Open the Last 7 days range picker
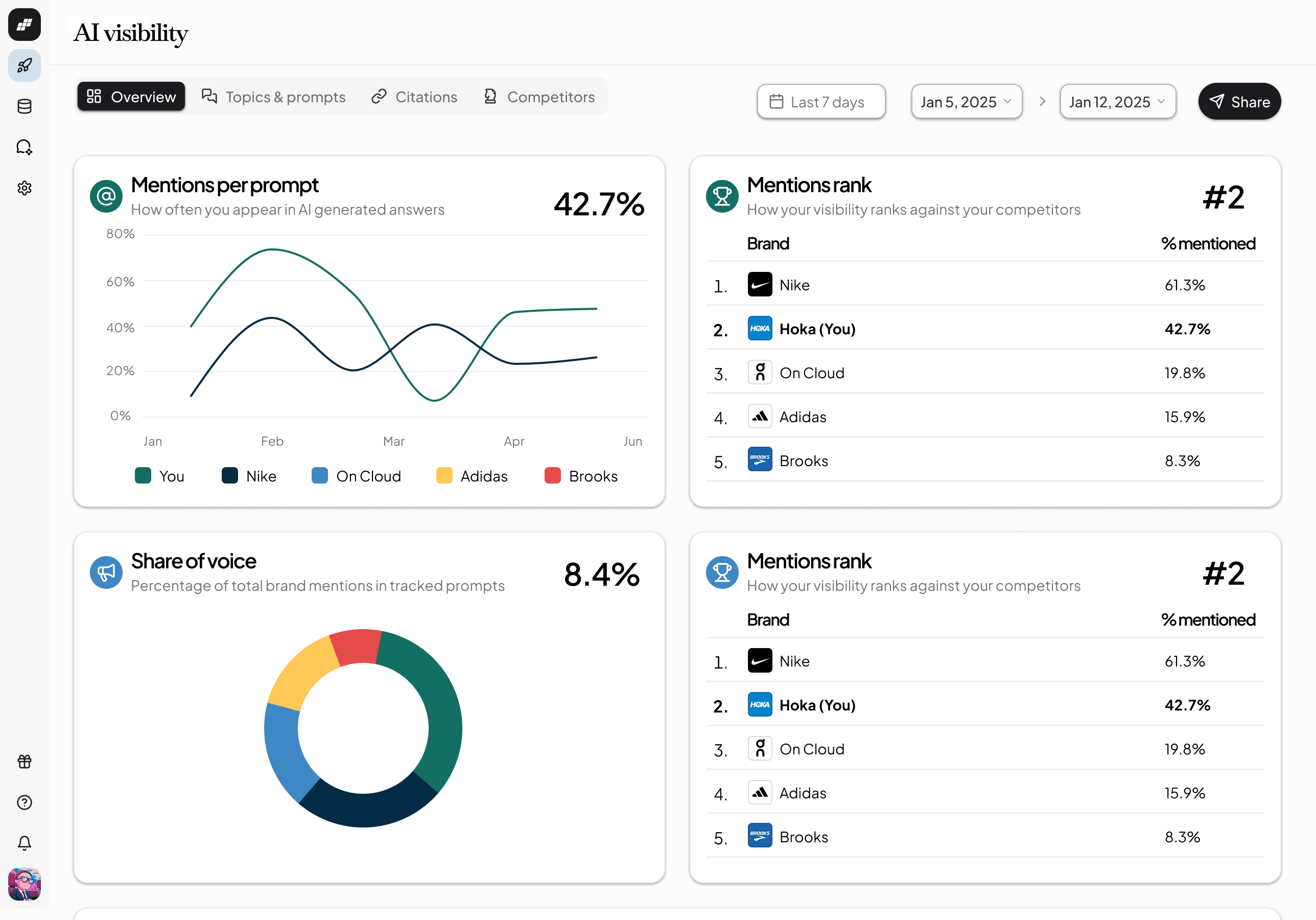This screenshot has width=1316, height=920. [x=821, y=102]
